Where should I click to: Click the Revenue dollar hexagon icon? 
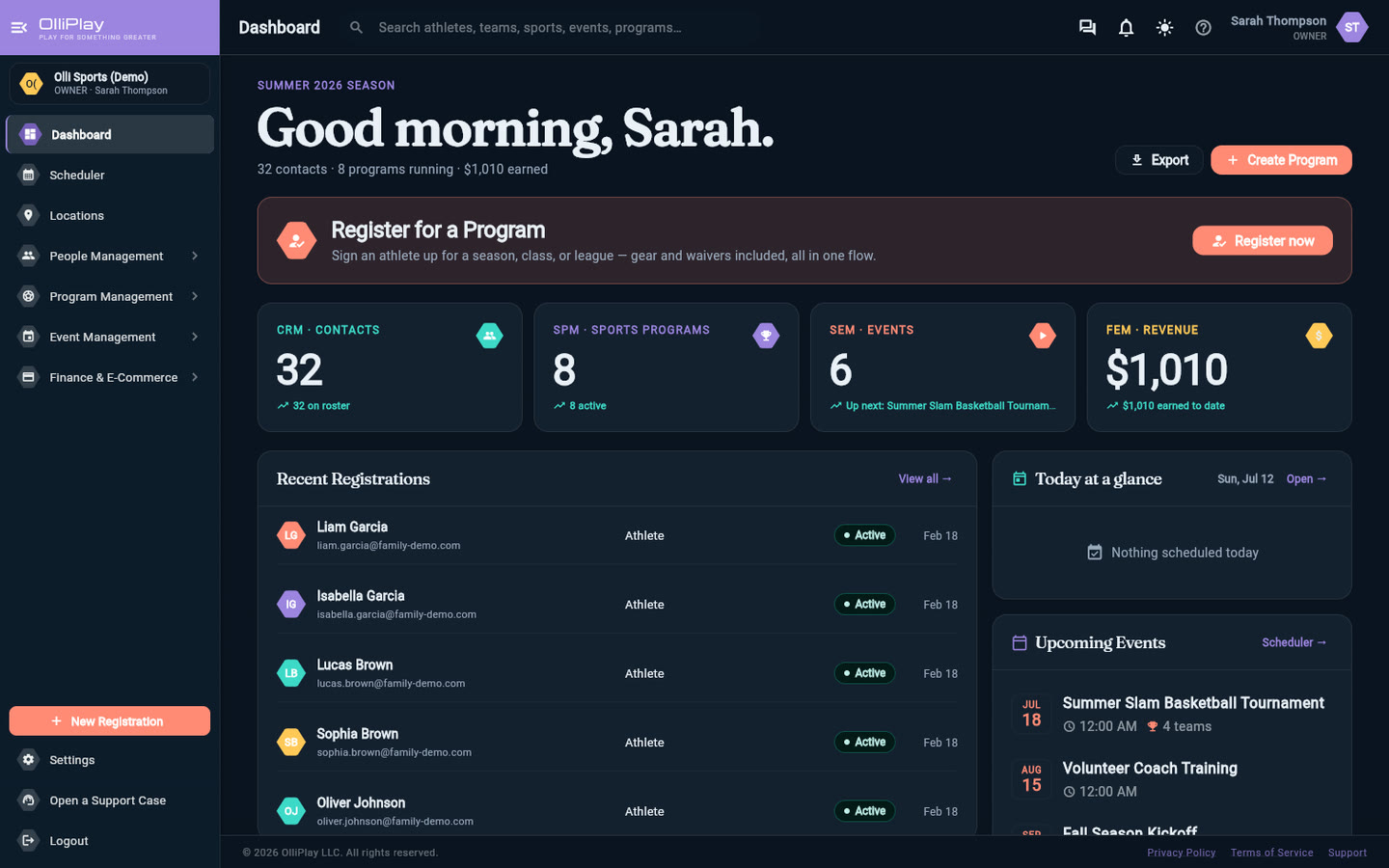click(x=1319, y=336)
